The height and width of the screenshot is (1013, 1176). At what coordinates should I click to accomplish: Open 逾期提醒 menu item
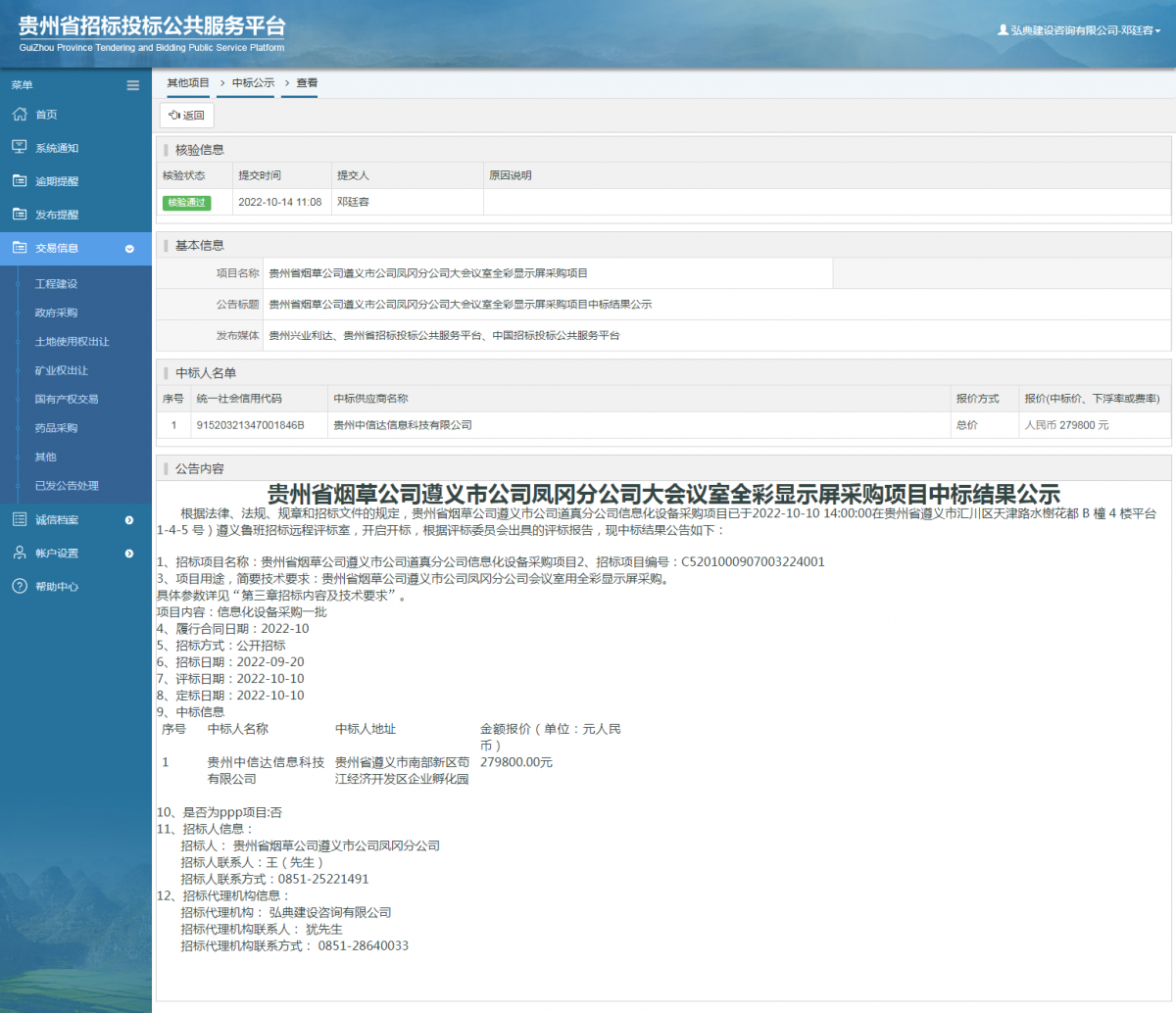[x=57, y=181]
